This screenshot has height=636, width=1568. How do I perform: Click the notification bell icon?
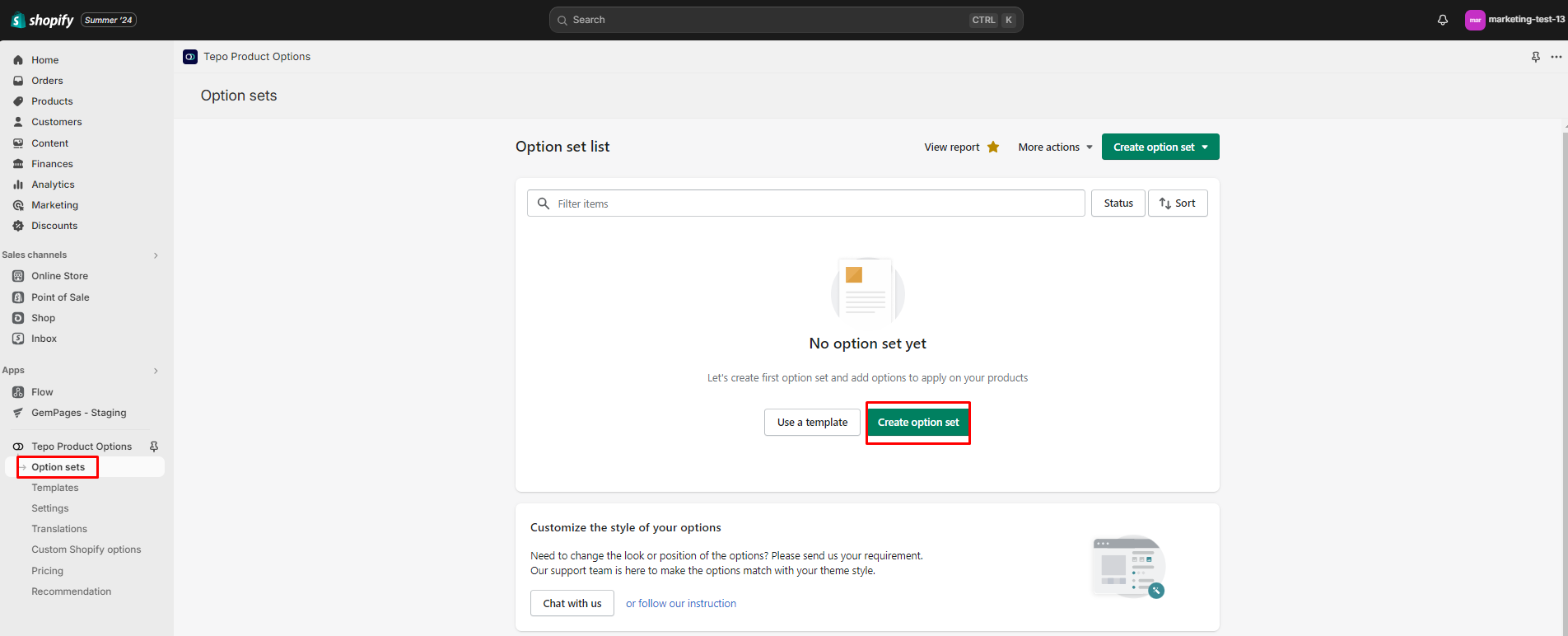click(1442, 20)
